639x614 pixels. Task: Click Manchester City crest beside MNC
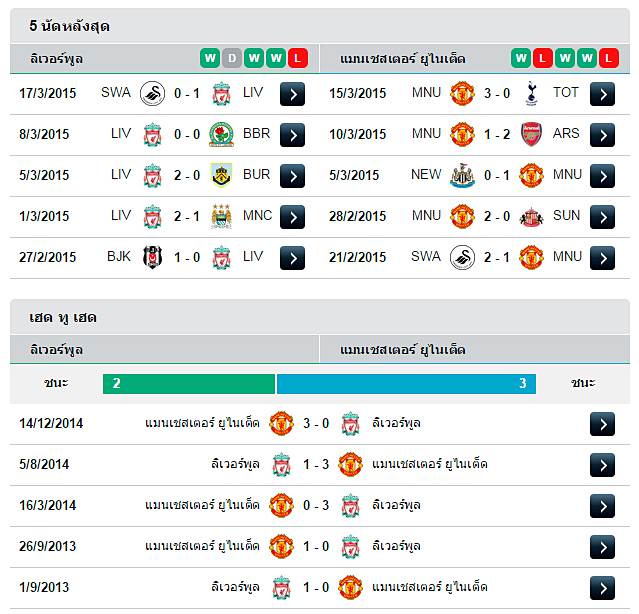coord(221,216)
